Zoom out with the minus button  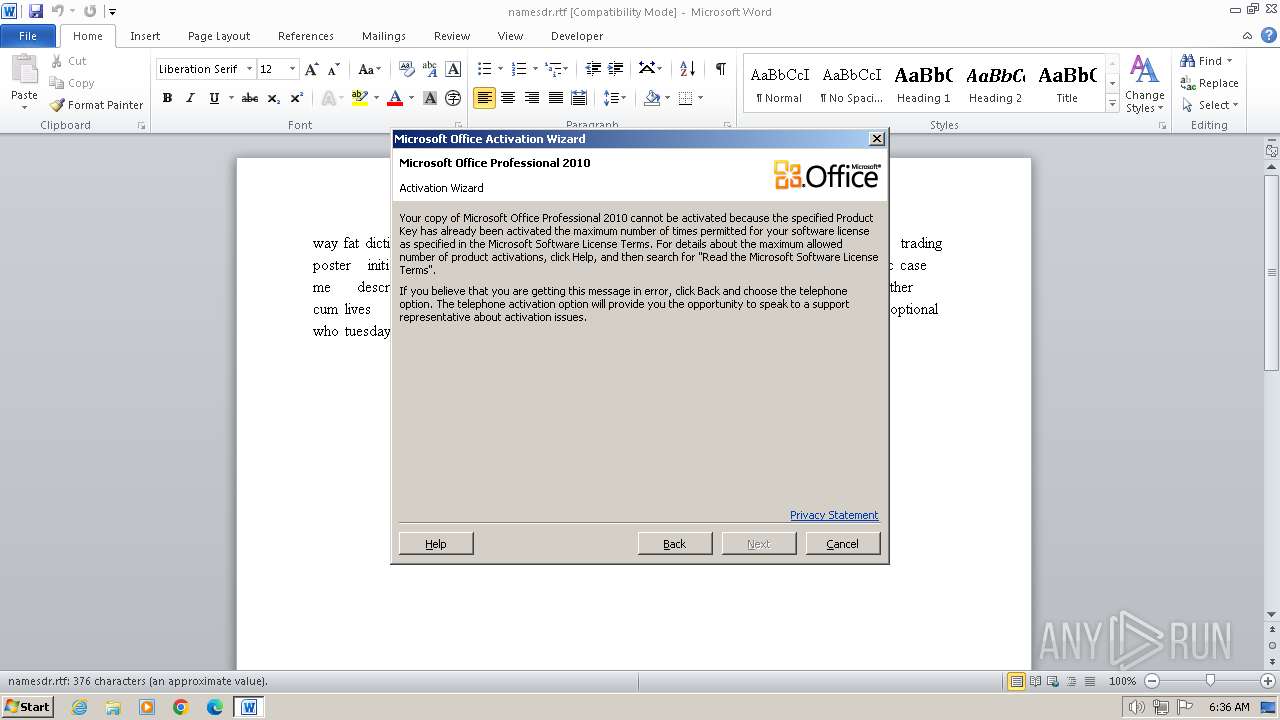1151,681
